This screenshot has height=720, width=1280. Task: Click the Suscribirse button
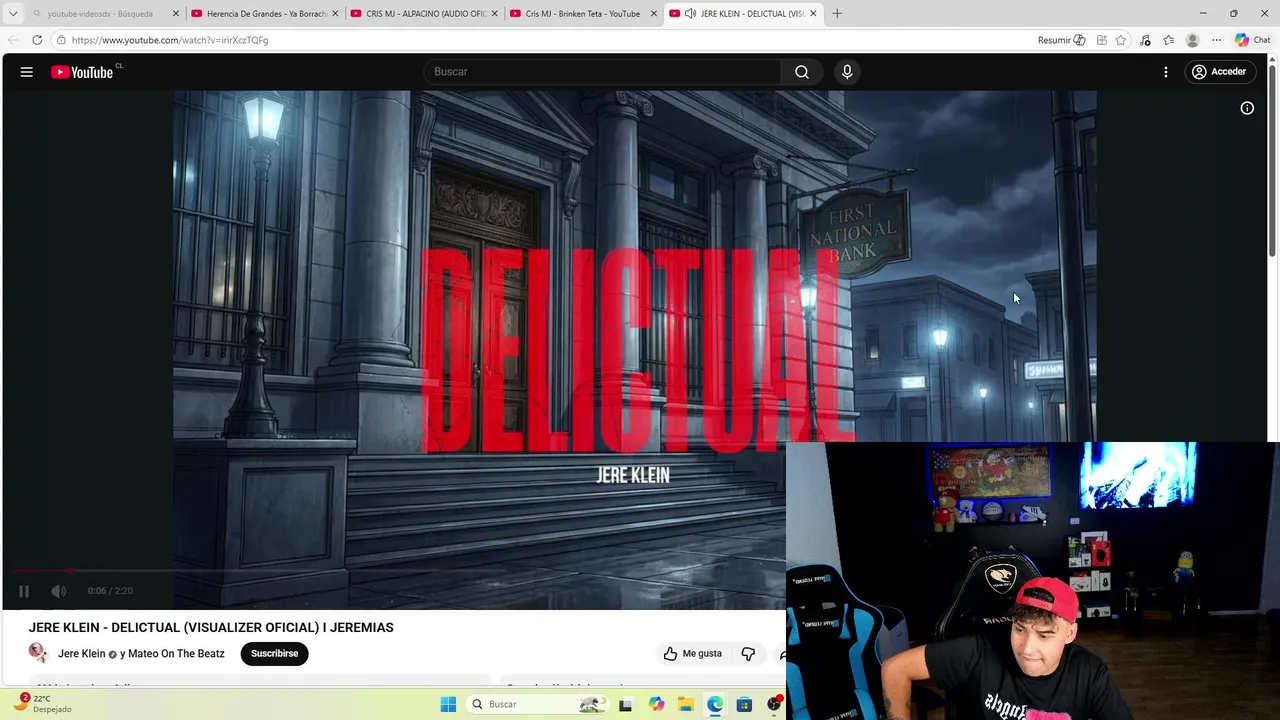point(274,654)
